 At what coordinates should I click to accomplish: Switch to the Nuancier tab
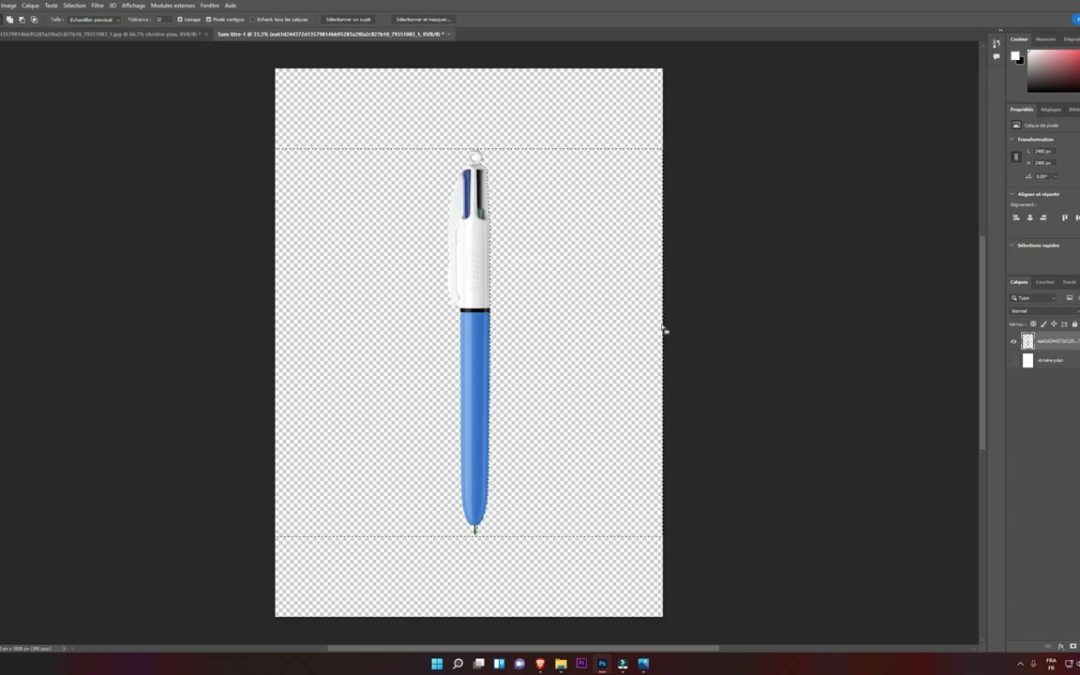click(1045, 39)
